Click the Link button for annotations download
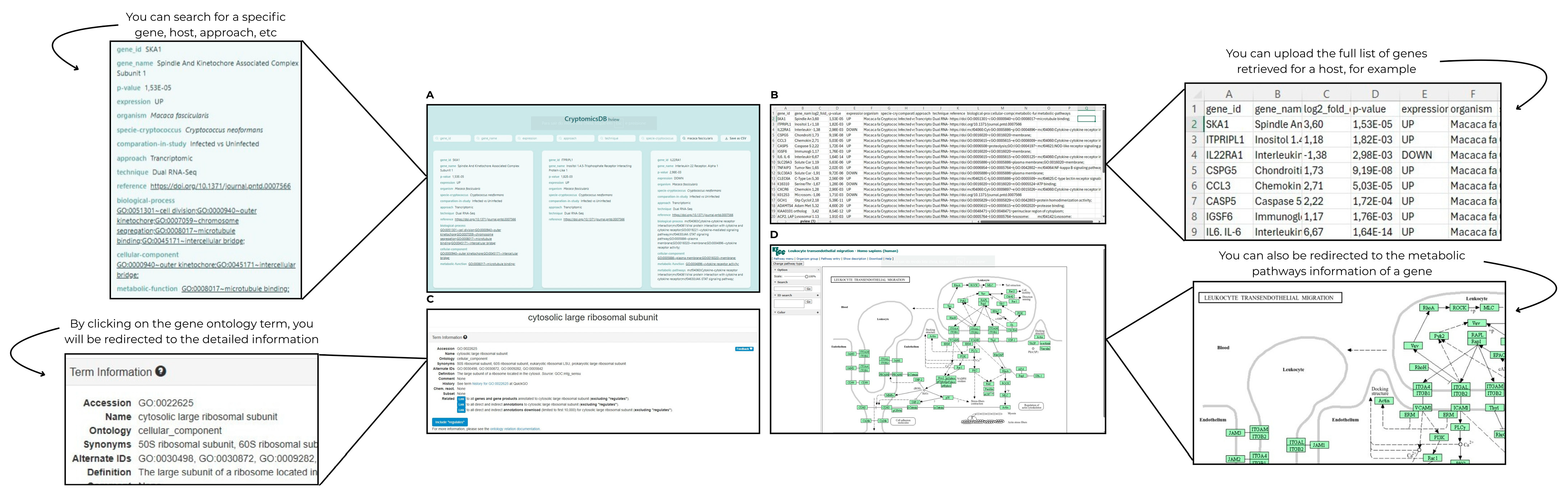 461,410
